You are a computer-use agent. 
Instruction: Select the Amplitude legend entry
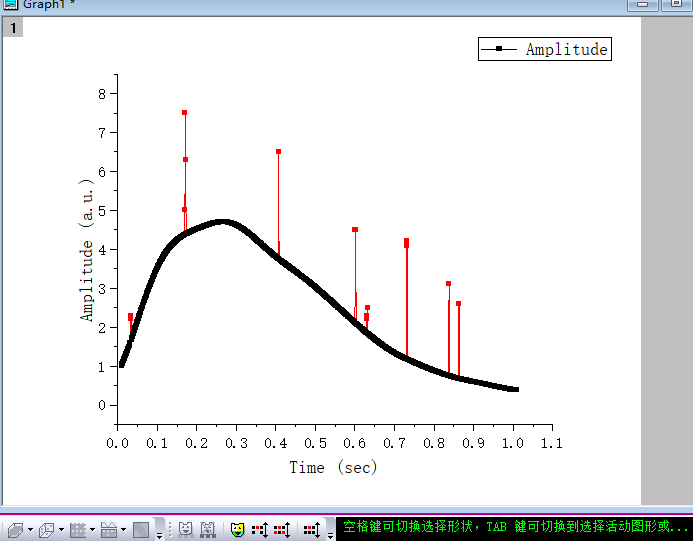tap(566, 49)
